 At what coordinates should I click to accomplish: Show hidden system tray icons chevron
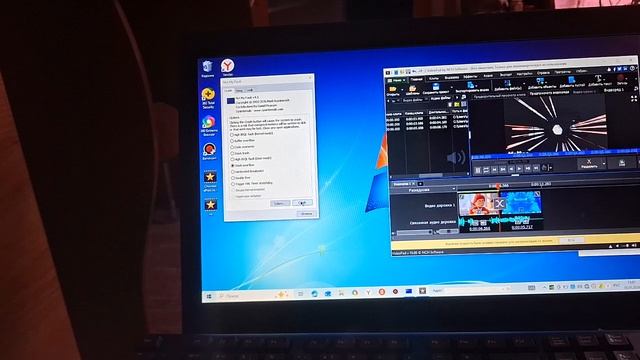pos(544,287)
